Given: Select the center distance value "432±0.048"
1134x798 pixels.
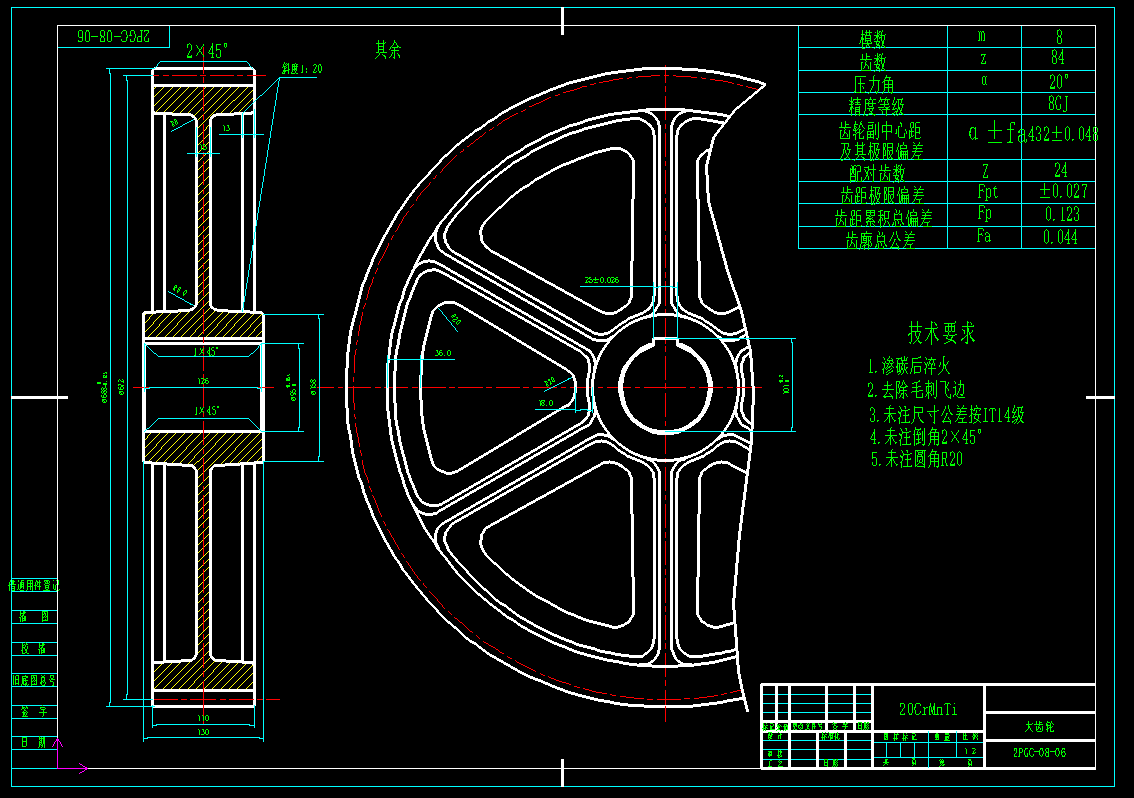Looking at the screenshot, I should coord(1062,134).
